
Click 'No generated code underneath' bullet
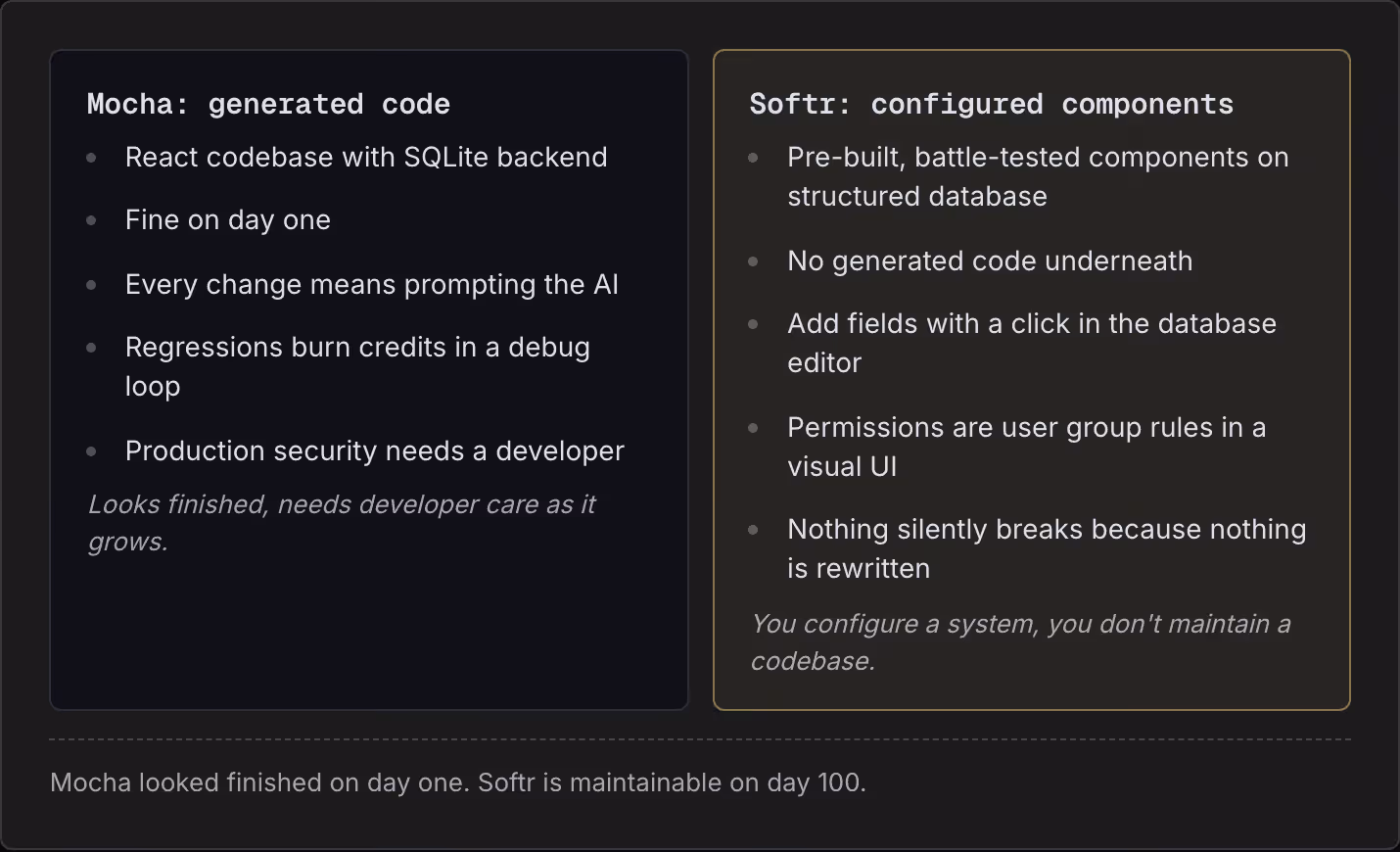click(x=990, y=260)
